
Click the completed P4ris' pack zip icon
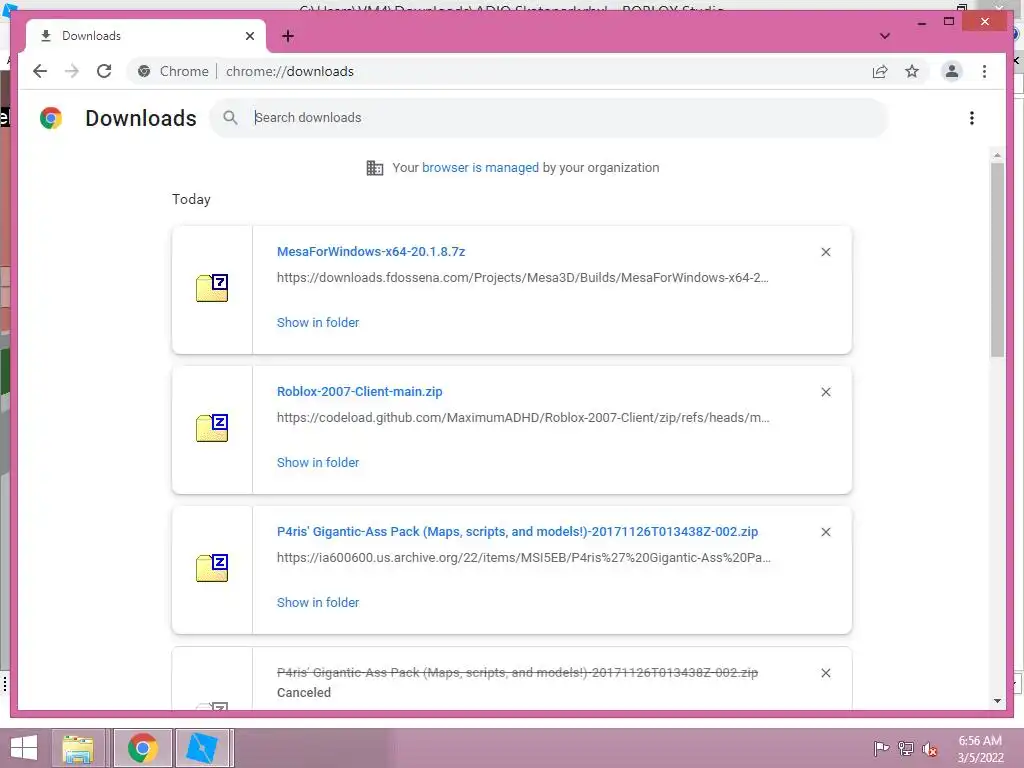[x=212, y=568]
